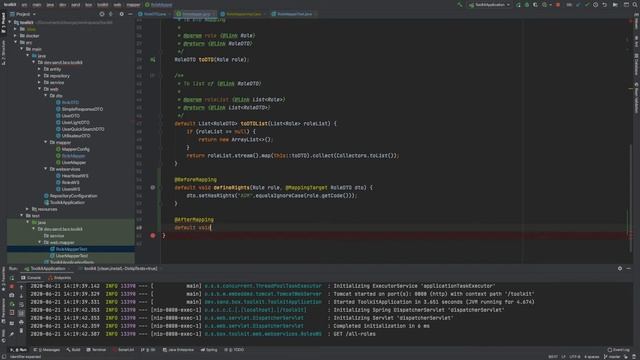Click the Show History clock icon
The image size is (640, 360).
[596, 5]
